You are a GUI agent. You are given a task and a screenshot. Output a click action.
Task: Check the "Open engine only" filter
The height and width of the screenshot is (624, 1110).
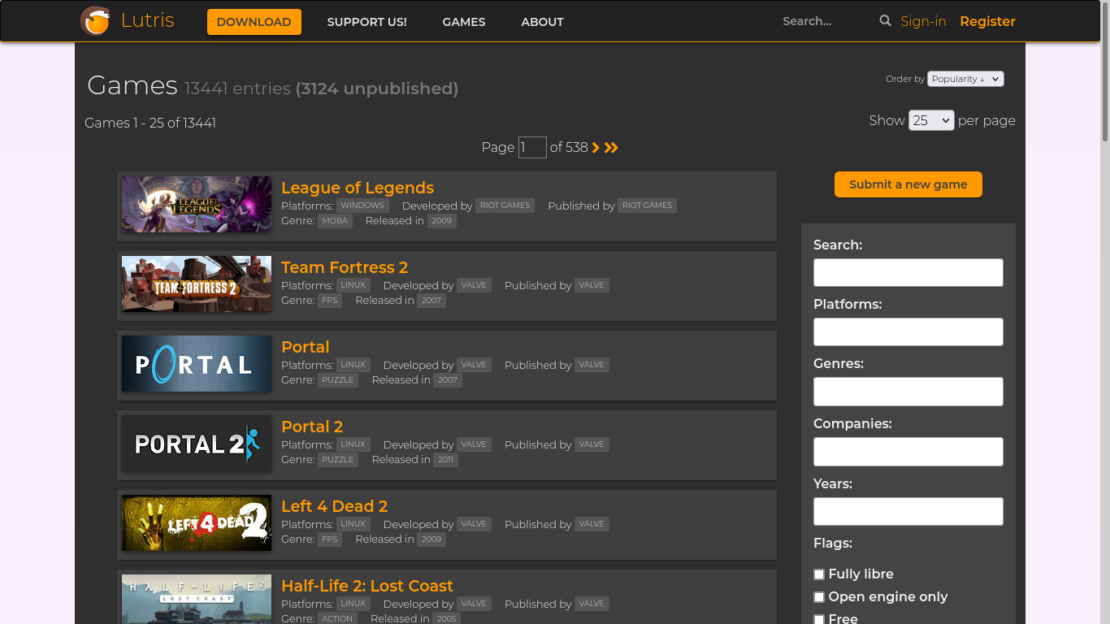click(819, 596)
